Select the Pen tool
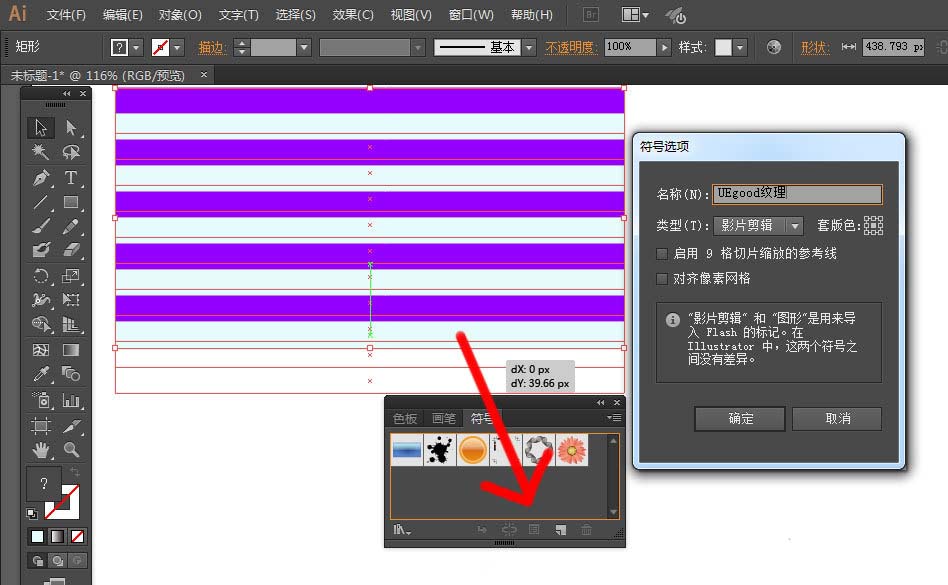948x585 pixels. coord(43,180)
